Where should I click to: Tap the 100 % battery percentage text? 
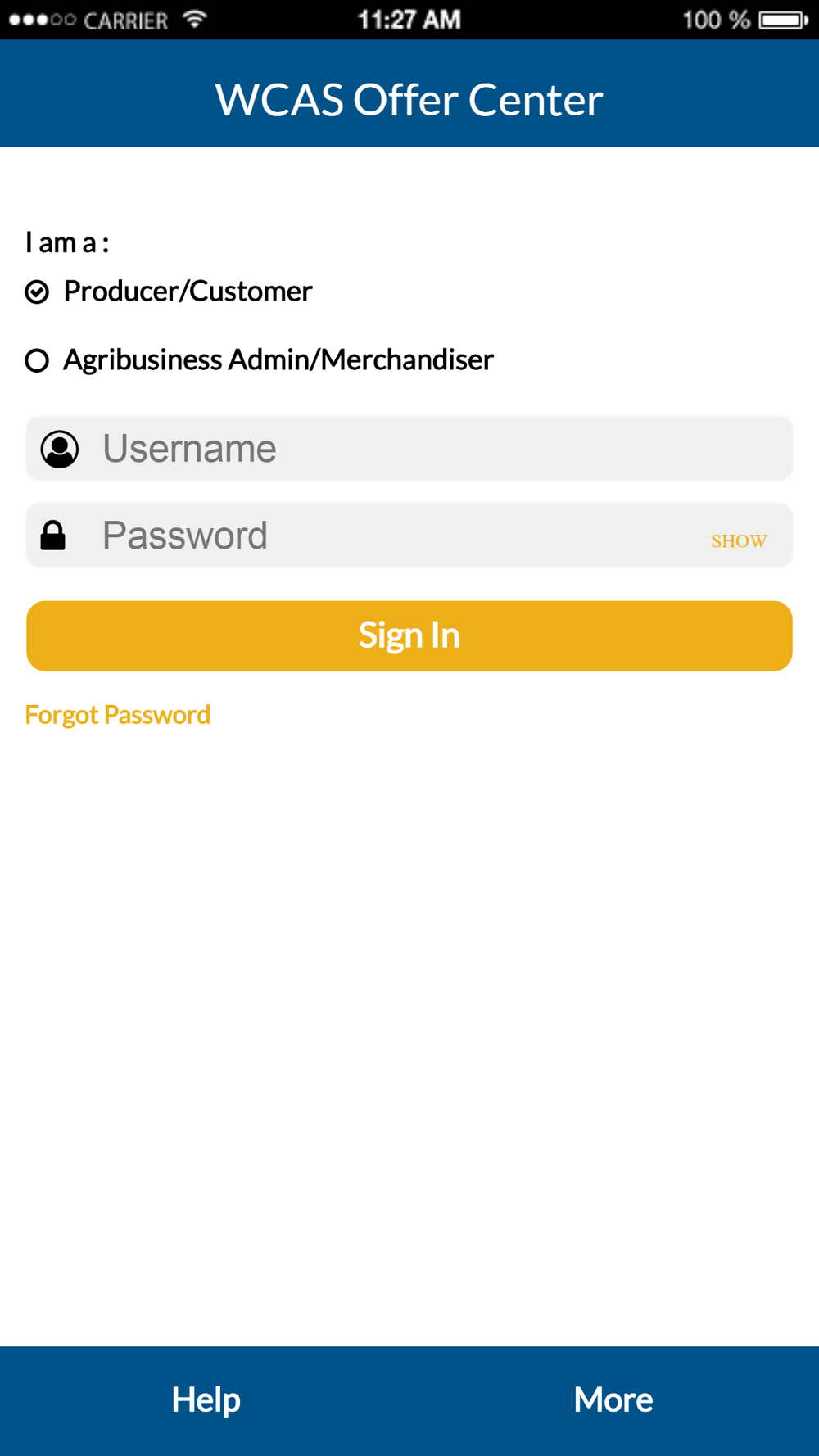coord(716,20)
